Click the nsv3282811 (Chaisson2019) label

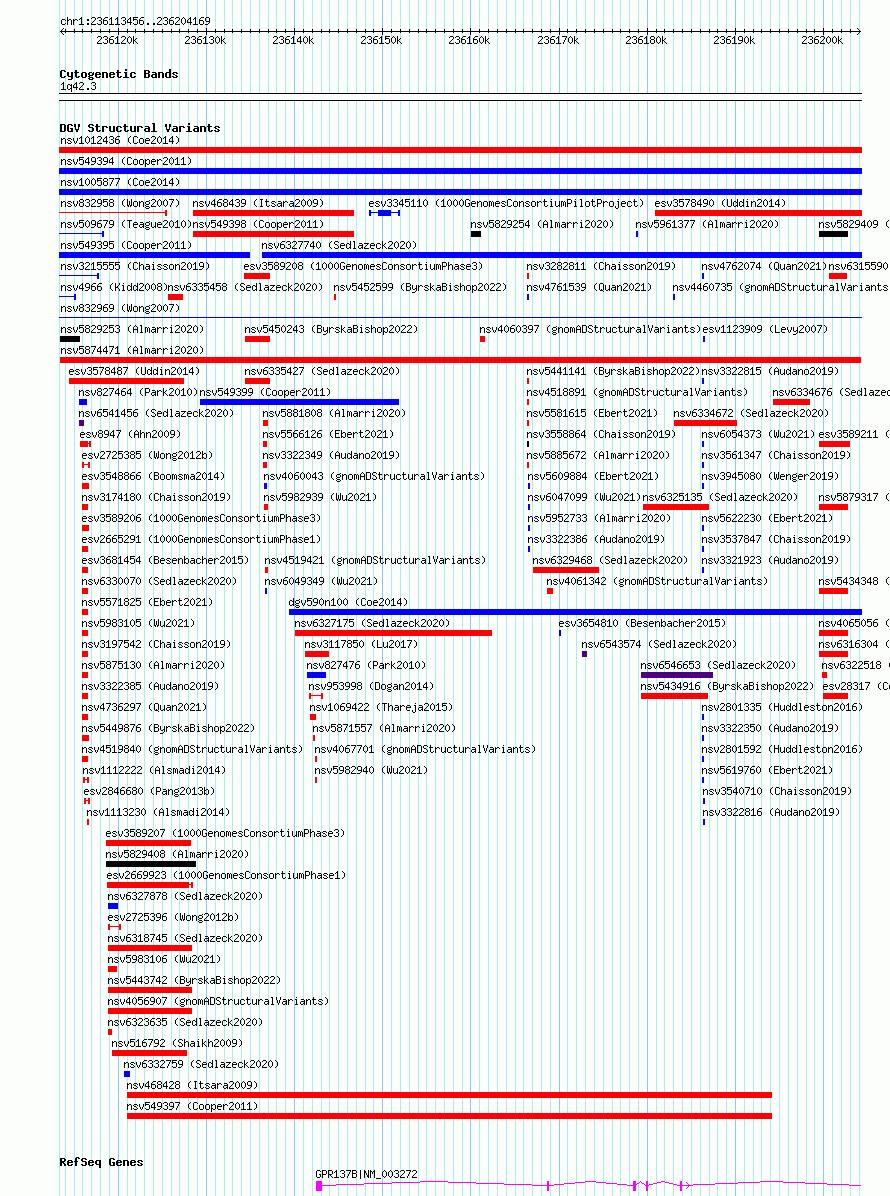(x=601, y=266)
